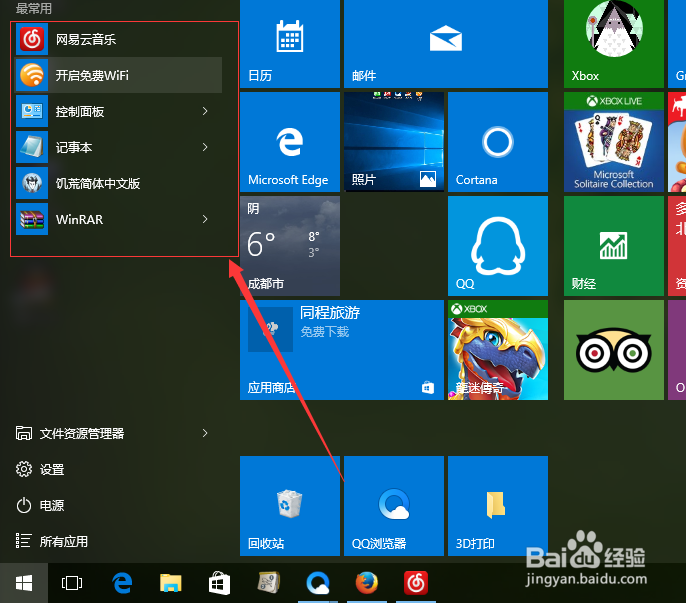
Task: Expand 记事本 jump list arrow
Action: [205, 147]
